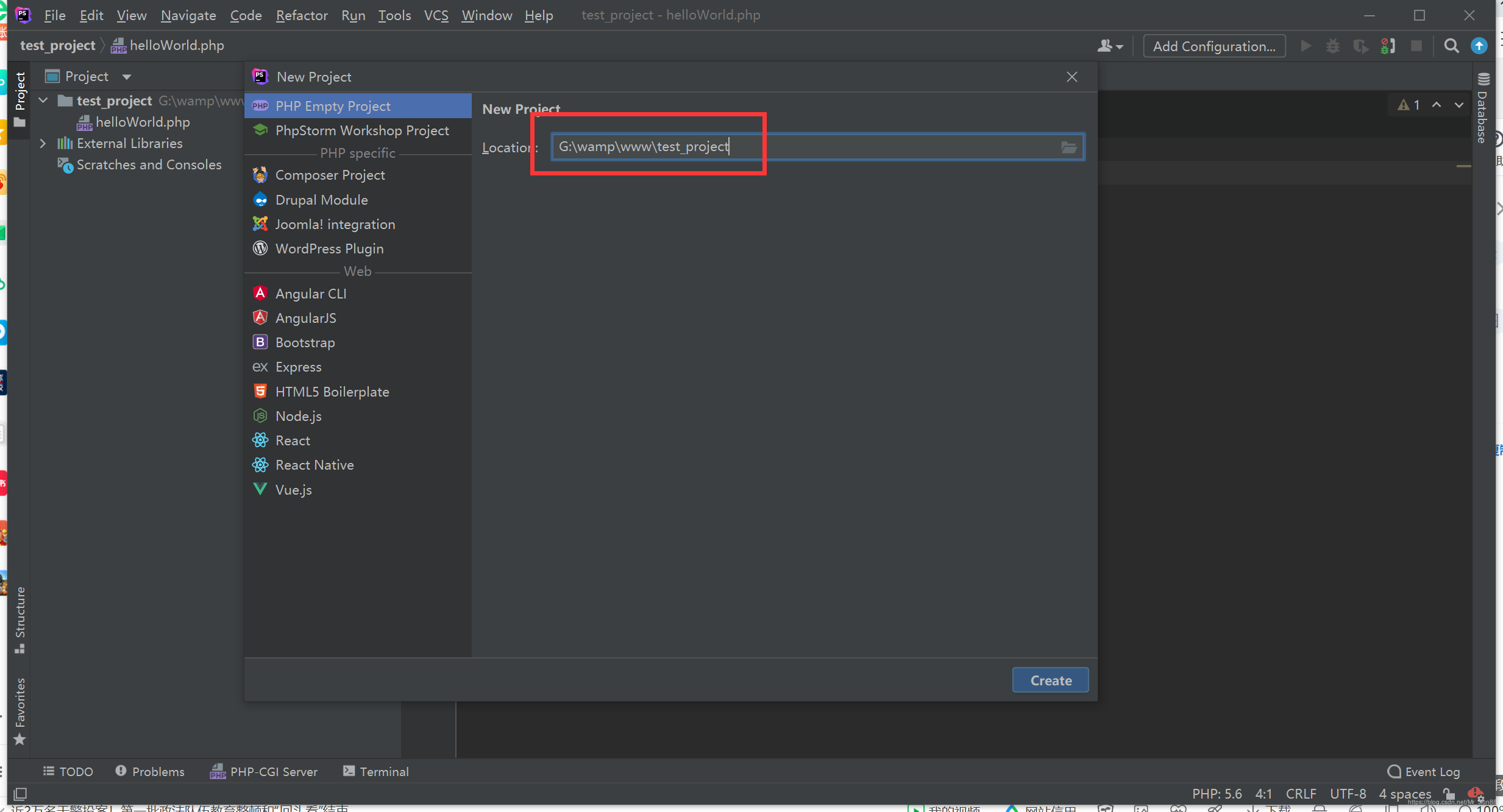Open the Run menu
The image size is (1503, 812).
tap(354, 15)
